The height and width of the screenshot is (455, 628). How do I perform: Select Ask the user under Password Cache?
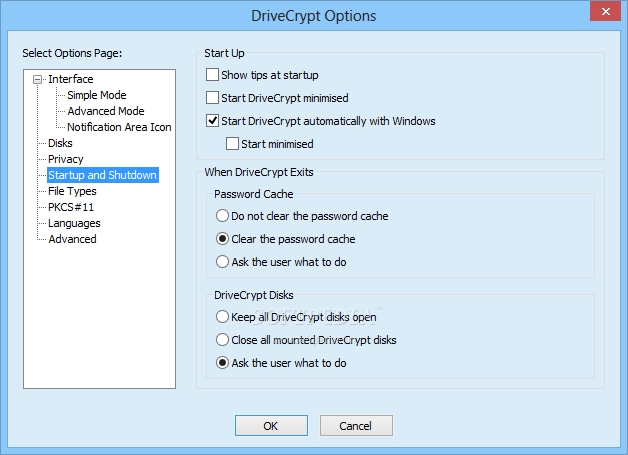click(222, 262)
